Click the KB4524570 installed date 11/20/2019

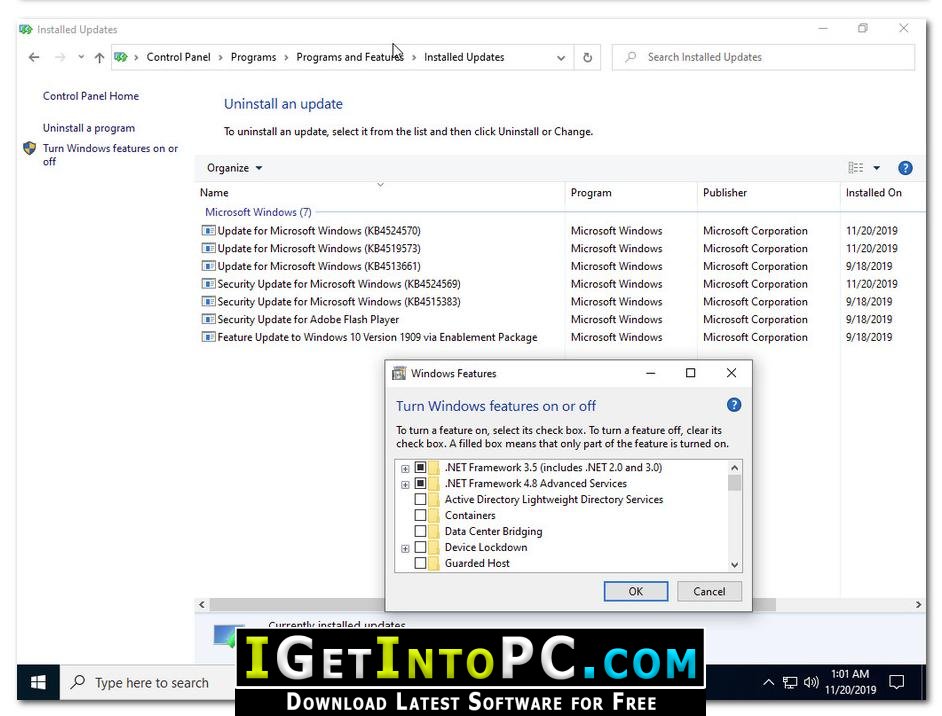[x=872, y=231]
